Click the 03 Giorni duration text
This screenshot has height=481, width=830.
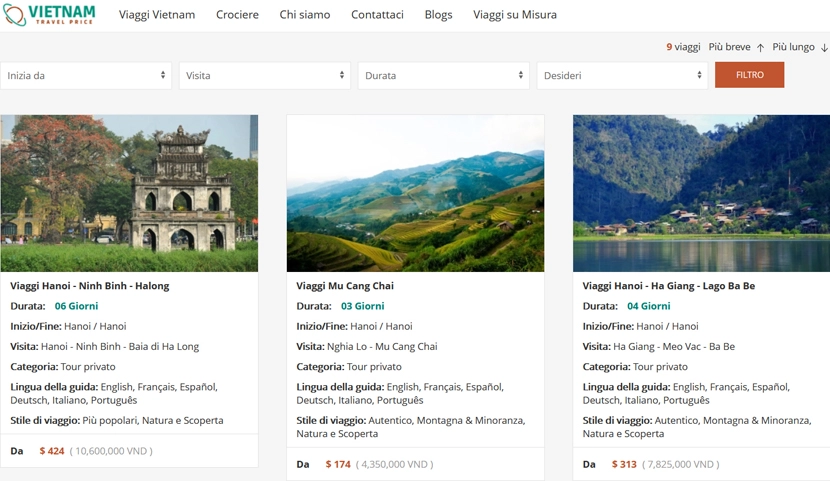363,306
